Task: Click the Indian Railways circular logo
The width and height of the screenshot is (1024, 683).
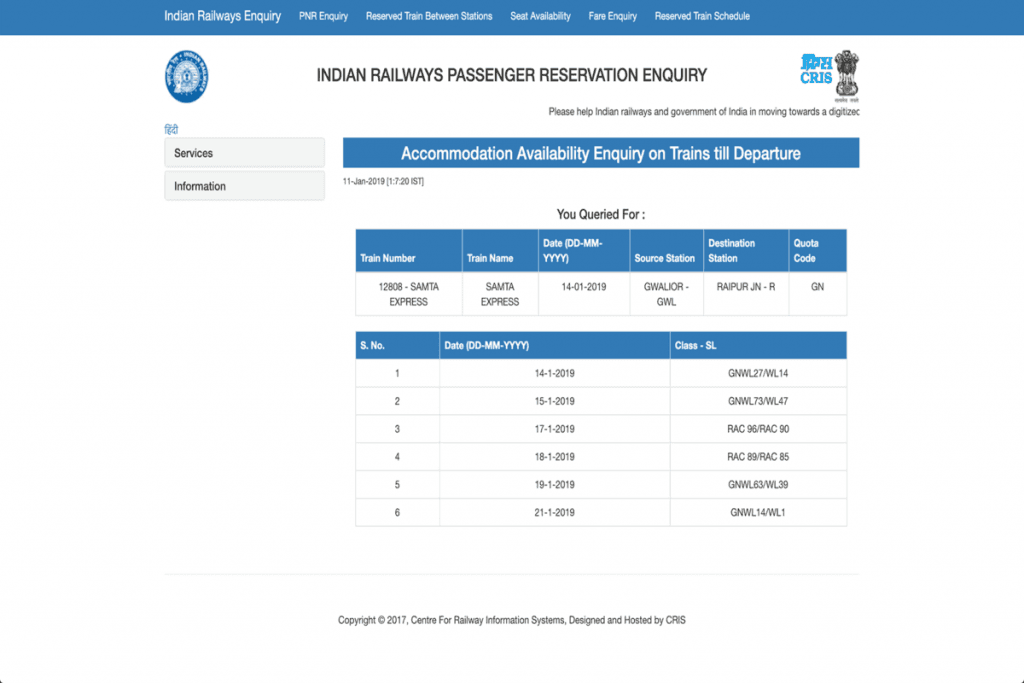Action: (186, 77)
